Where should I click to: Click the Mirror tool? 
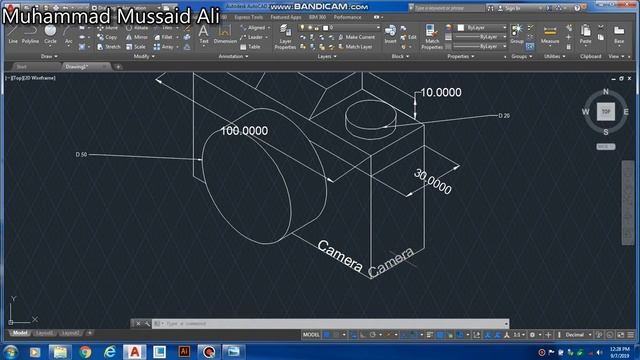137,37
